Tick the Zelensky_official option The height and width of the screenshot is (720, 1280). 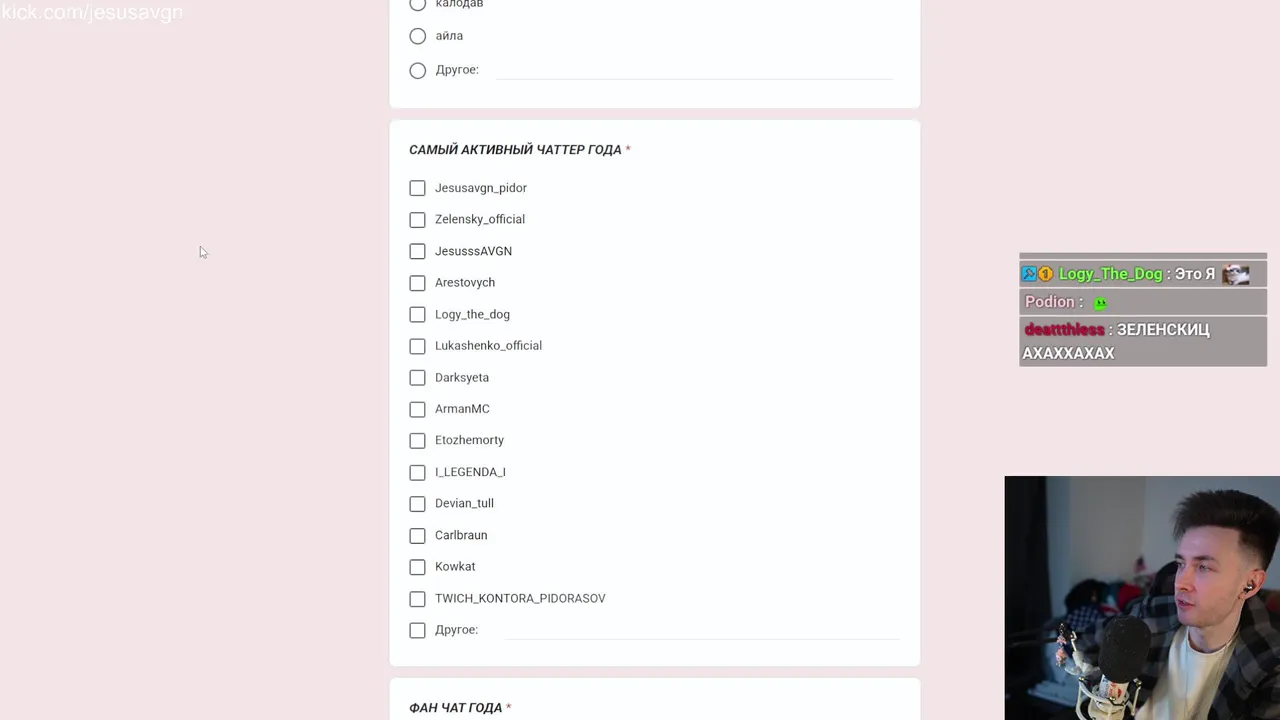tap(417, 220)
